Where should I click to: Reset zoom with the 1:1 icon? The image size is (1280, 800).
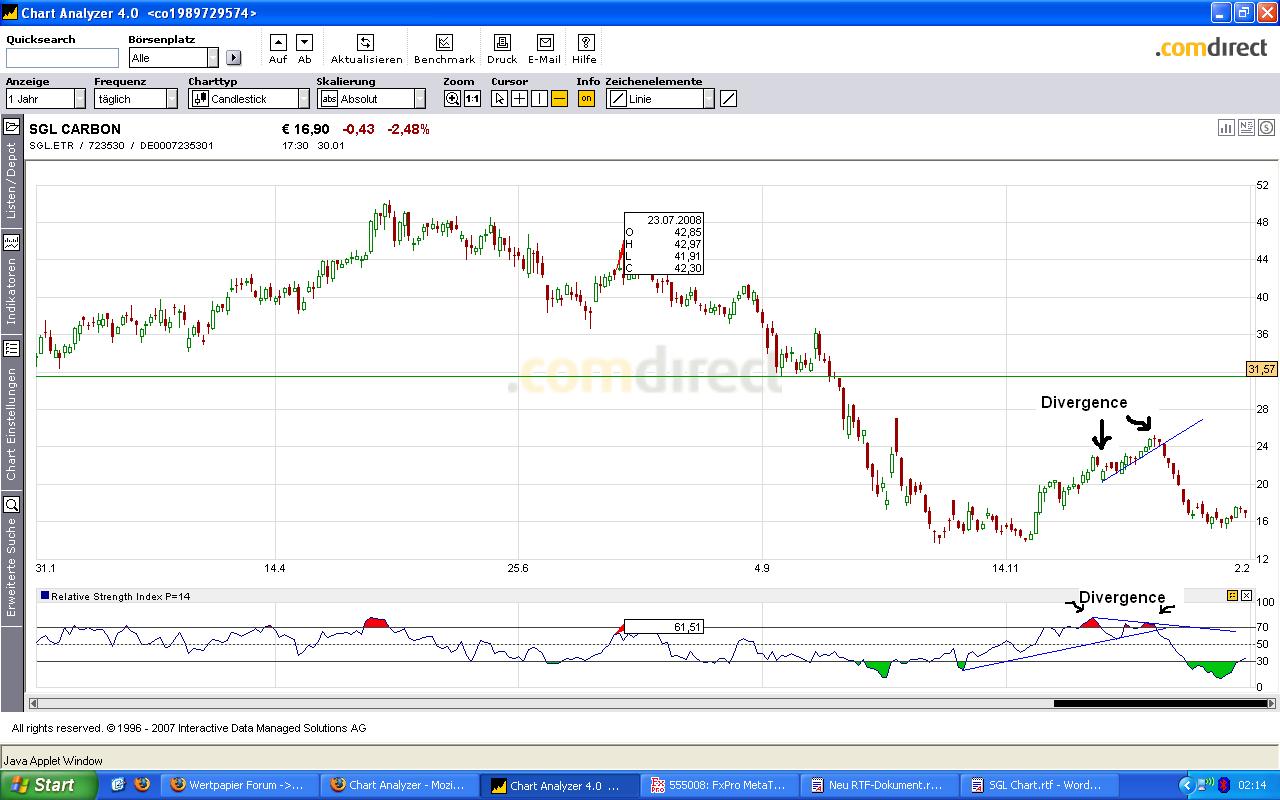point(472,98)
